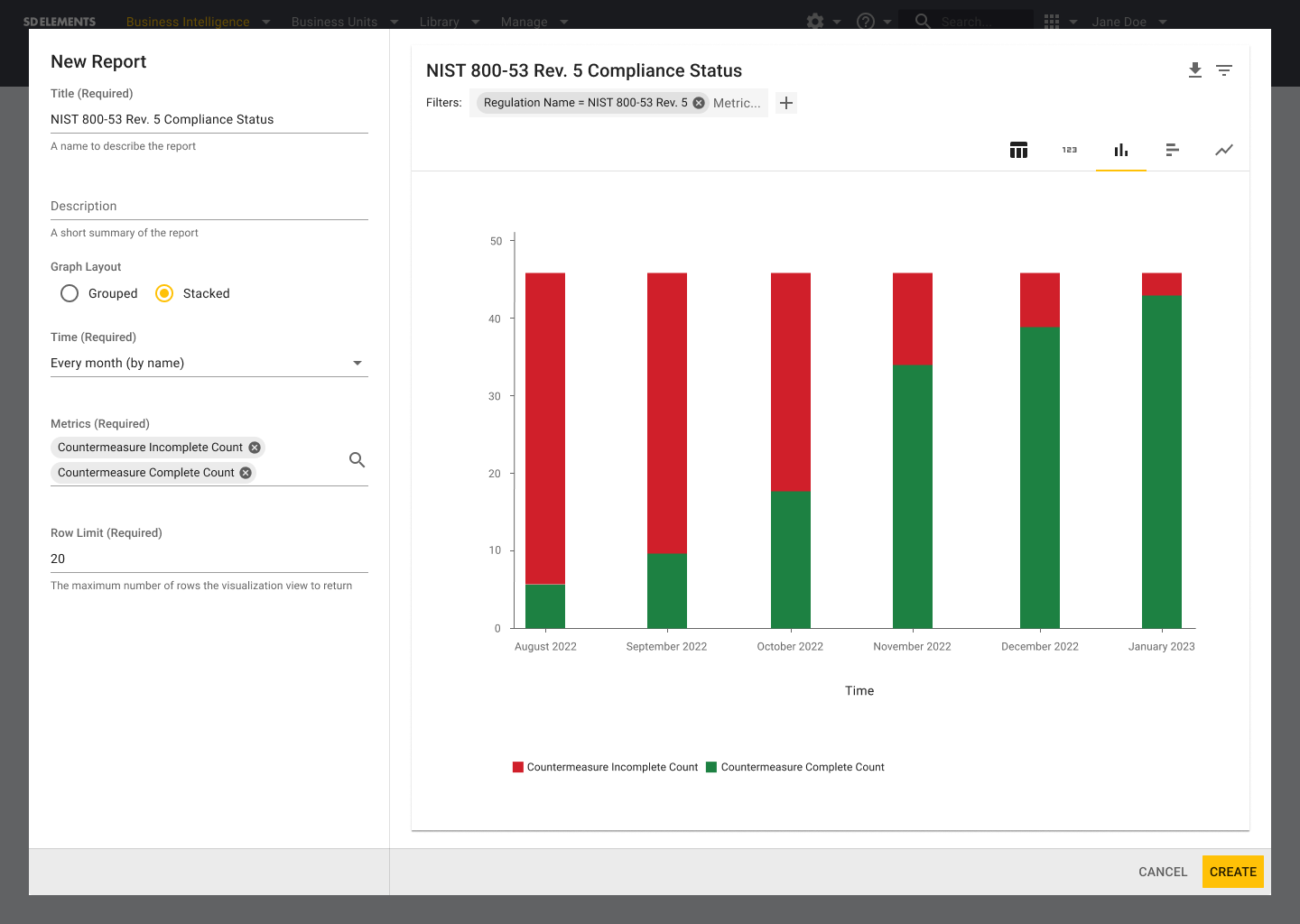Viewport: 1300px width, 924px height.
Task: Select the number (123) visualization icon
Action: point(1070,150)
